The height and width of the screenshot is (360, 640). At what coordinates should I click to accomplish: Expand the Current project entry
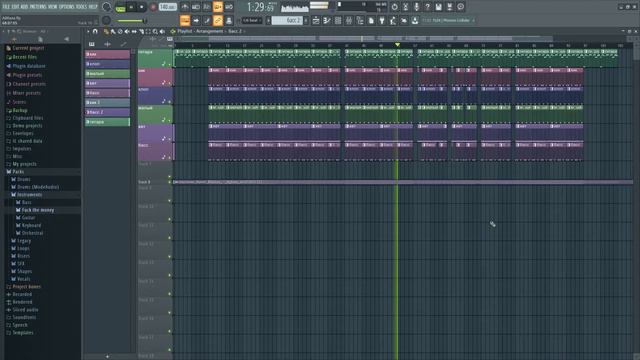(x=28, y=48)
